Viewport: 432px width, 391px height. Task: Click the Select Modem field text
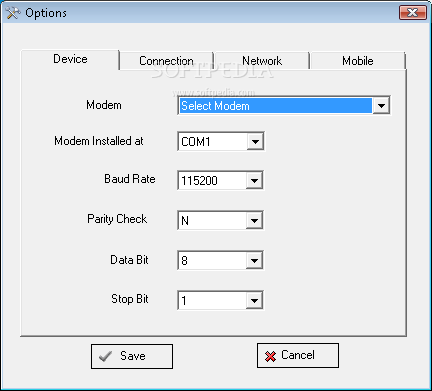coord(276,106)
